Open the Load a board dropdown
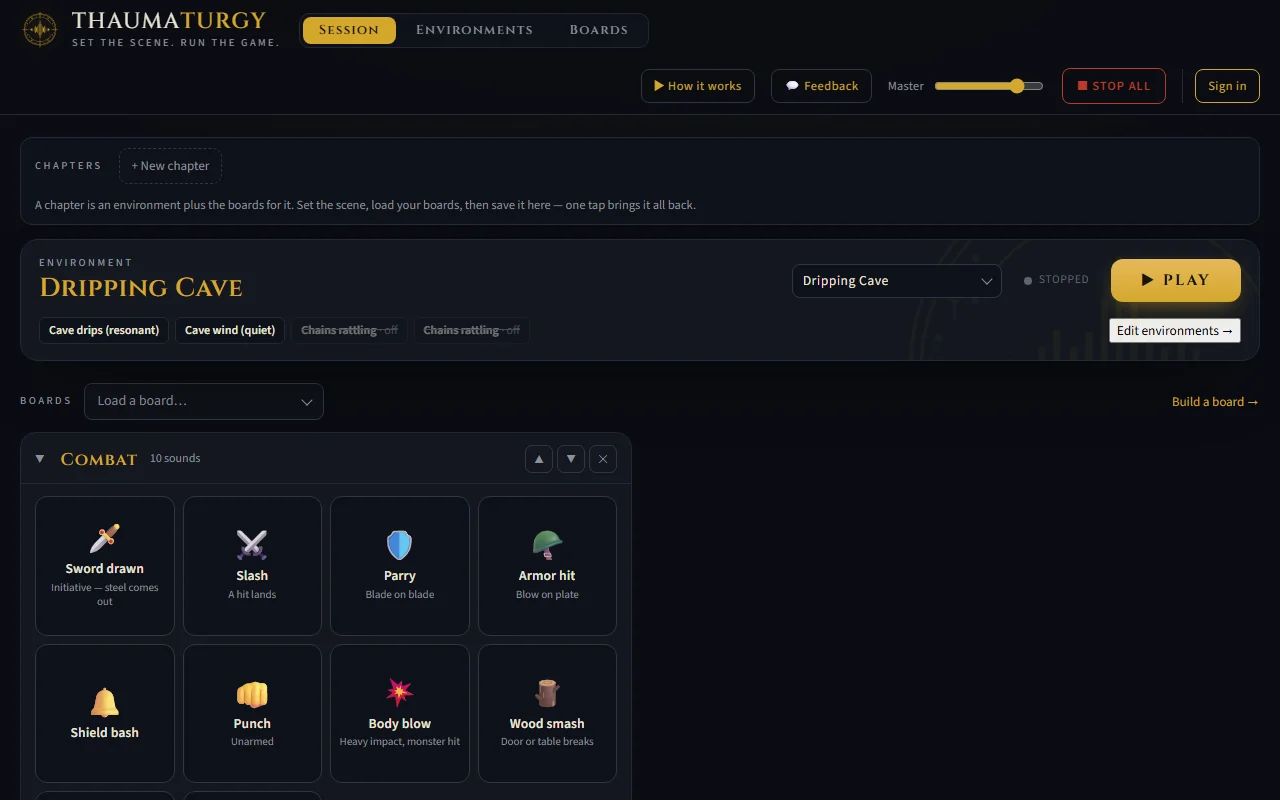 pos(204,401)
